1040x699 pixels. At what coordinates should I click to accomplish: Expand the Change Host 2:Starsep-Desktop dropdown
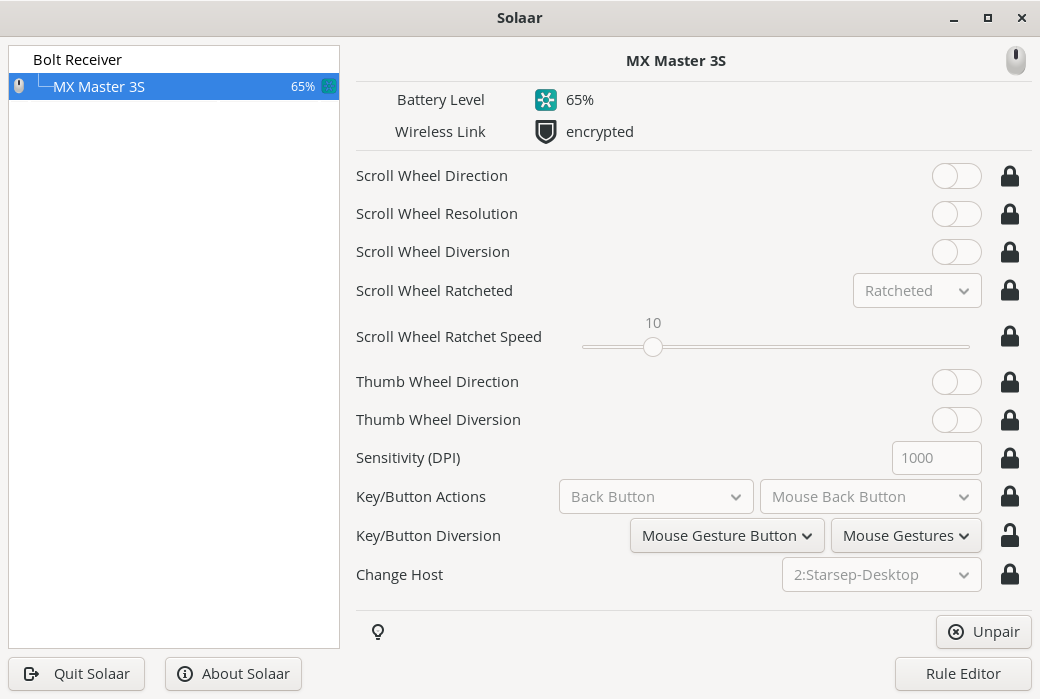pos(881,575)
